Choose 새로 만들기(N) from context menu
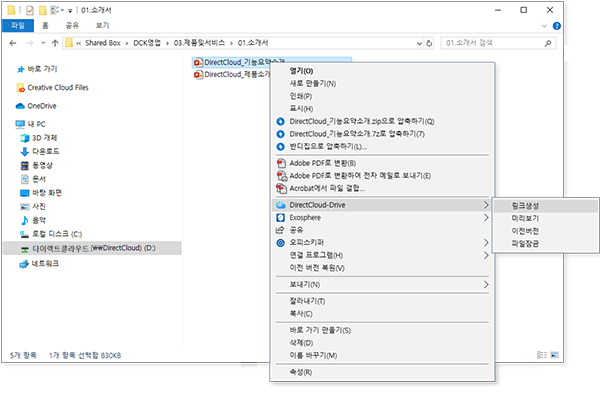The height and width of the screenshot is (400, 600). (x=383, y=83)
